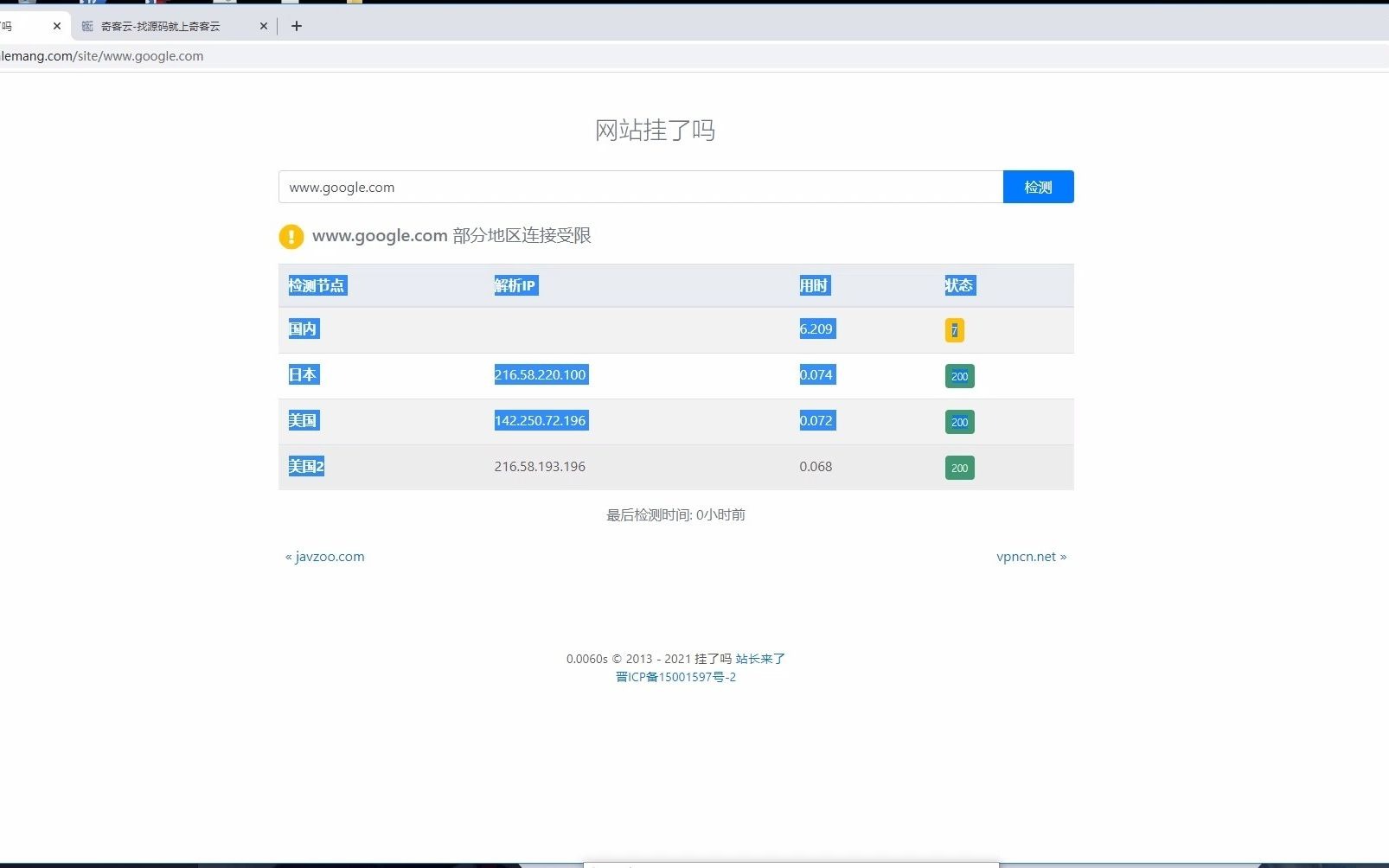Close the 奇客云 tab
Viewport: 1389px width, 868px height.
[264, 26]
